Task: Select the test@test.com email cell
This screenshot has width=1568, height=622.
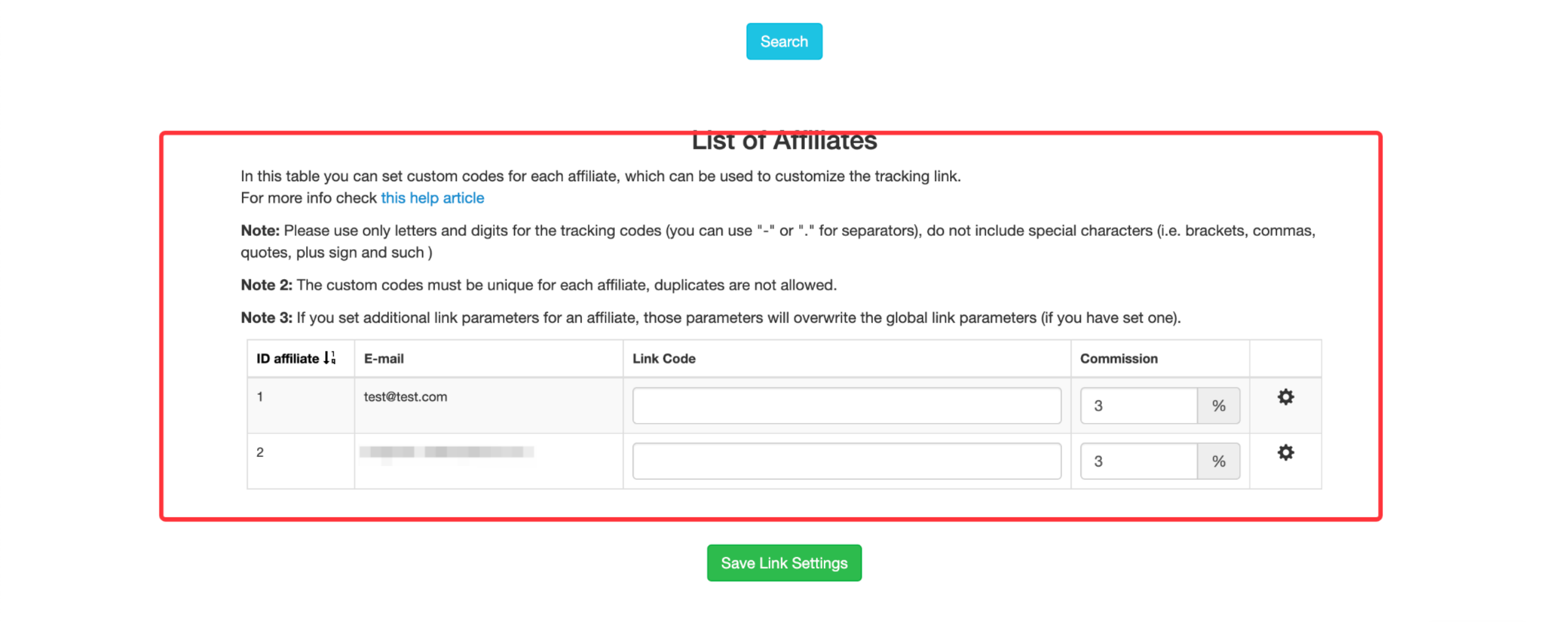Action: pos(405,397)
